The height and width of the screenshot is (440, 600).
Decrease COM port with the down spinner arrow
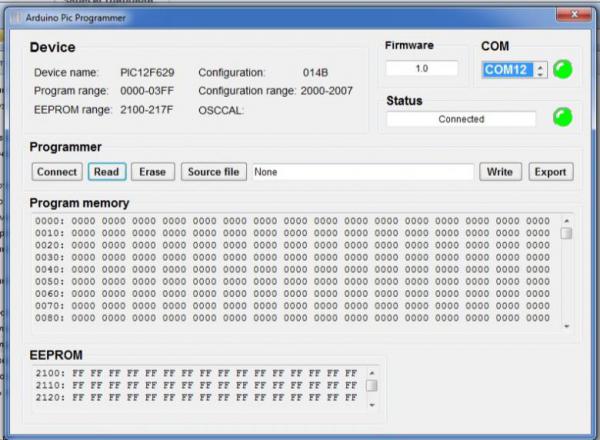tap(540, 74)
